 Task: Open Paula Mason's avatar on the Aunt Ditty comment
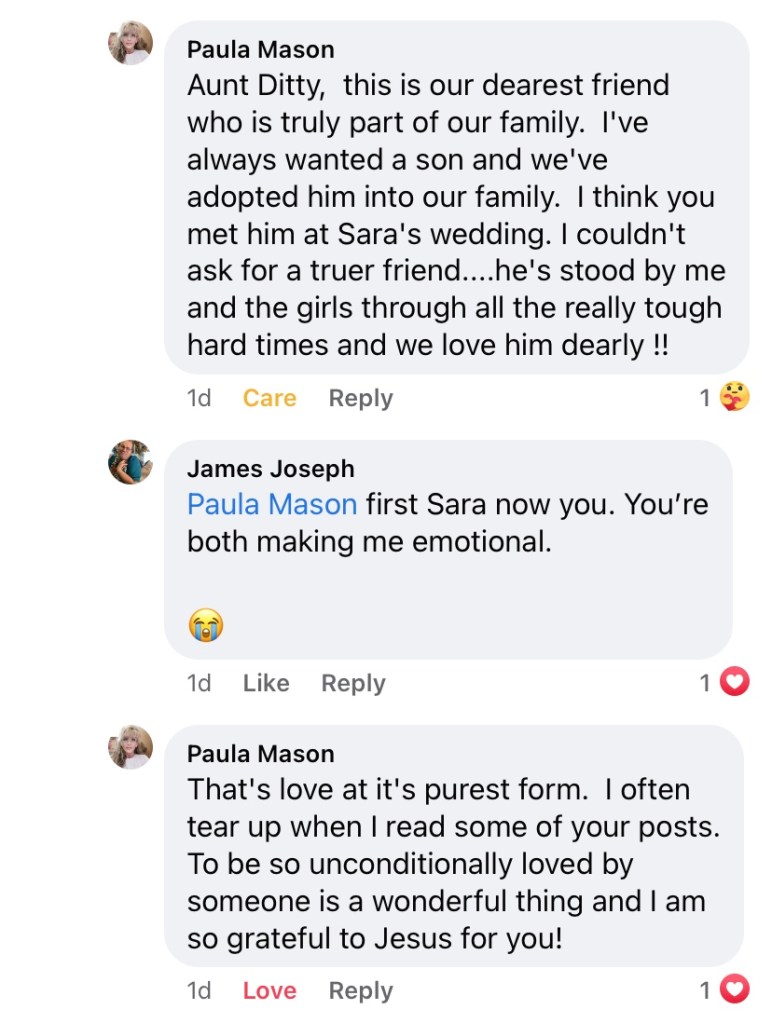coord(130,43)
